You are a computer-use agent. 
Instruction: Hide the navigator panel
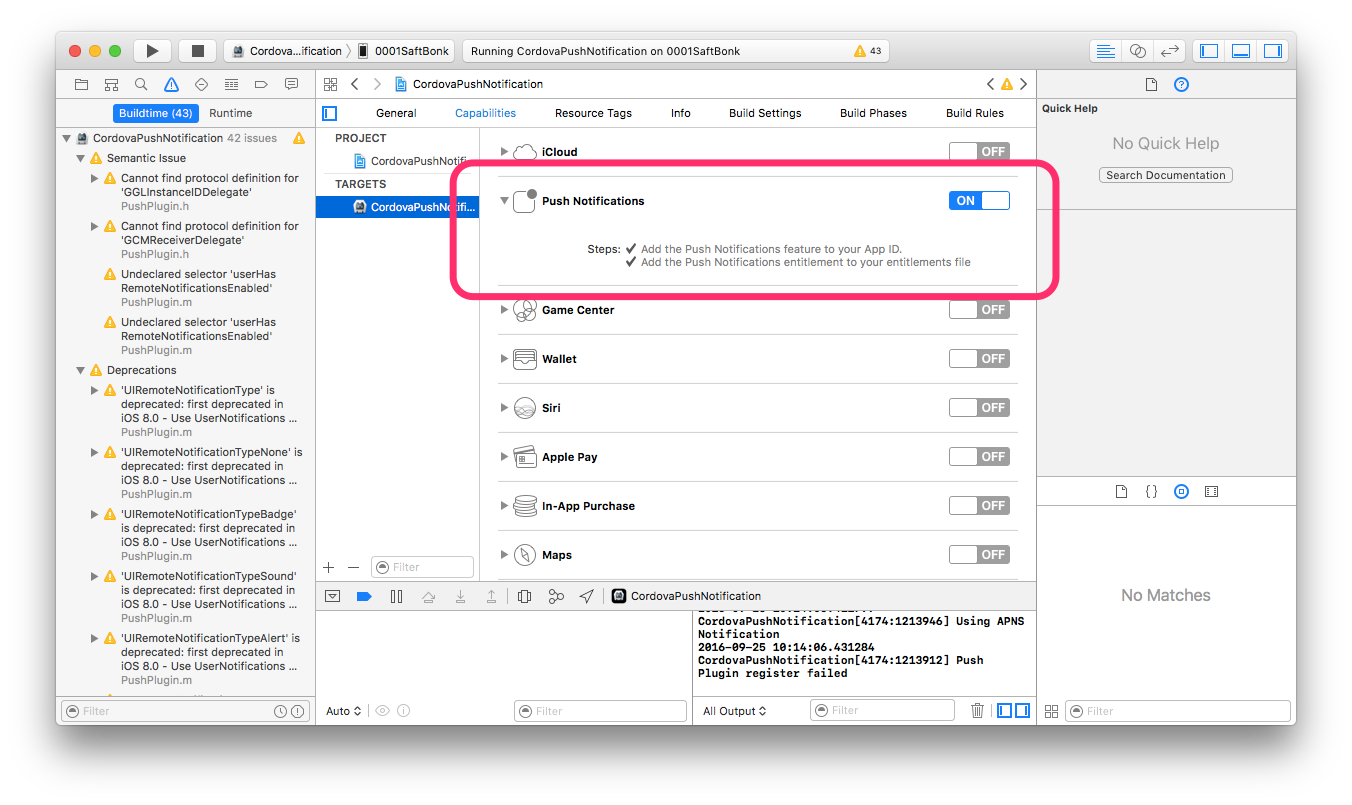[x=1209, y=51]
